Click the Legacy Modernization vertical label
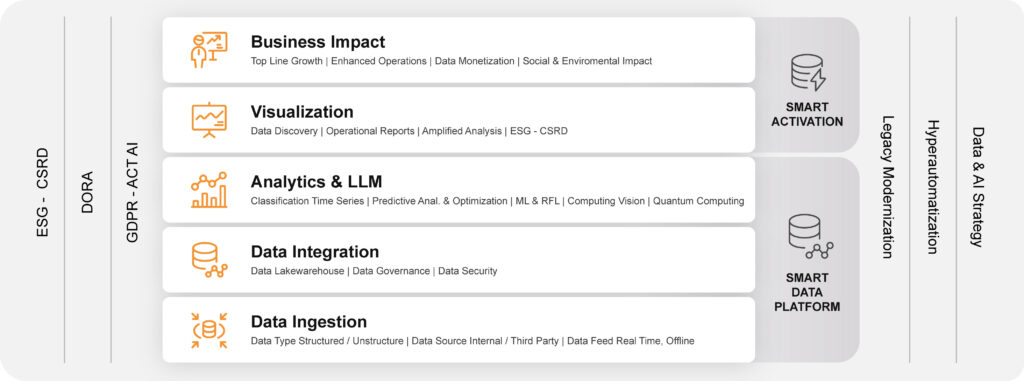The image size is (1024, 381). click(886, 187)
